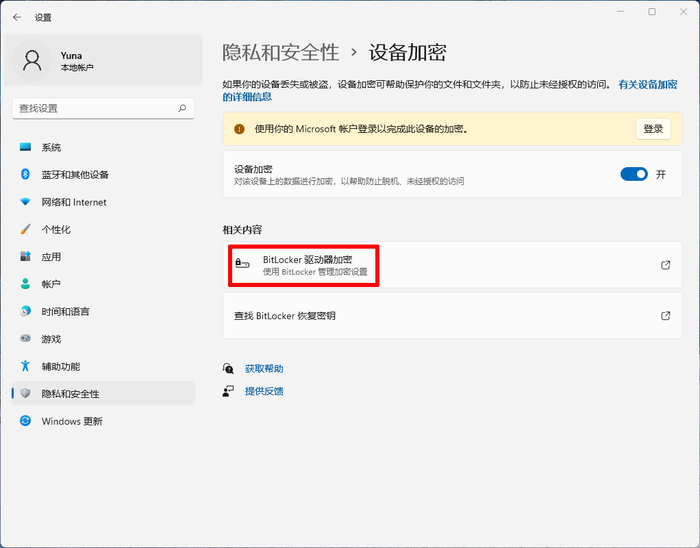The width and height of the screenshot is (700, 548).
Task: Click the 查找设置 search box
Action: (x=103, y=108)
